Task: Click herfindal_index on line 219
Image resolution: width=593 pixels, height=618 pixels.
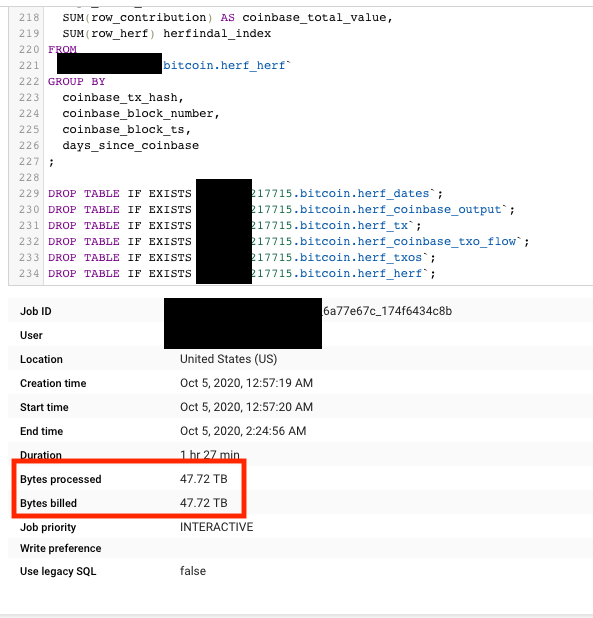Action: tap(217, 34)
